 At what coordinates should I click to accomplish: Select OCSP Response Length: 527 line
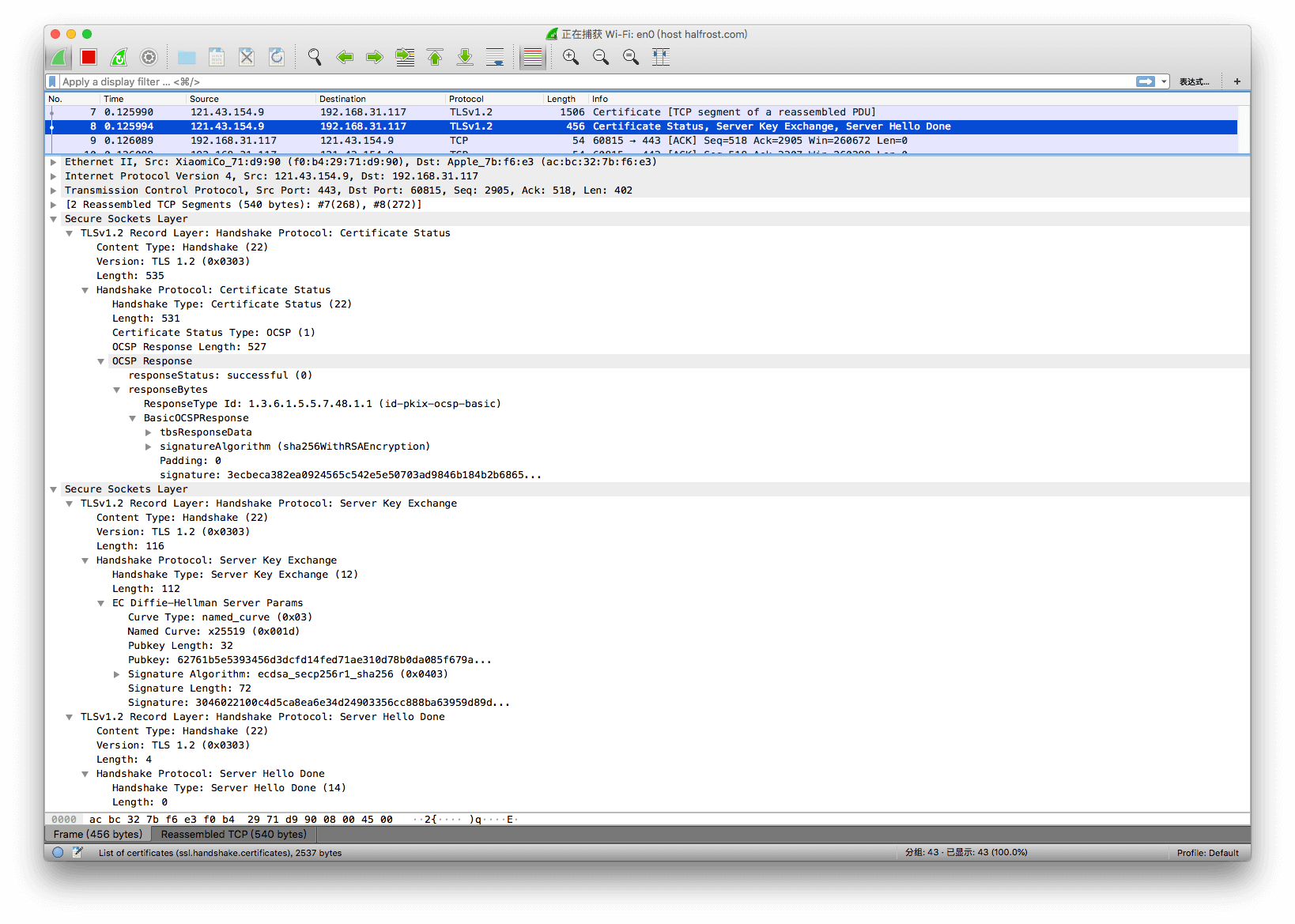click(x=189, y=347)
